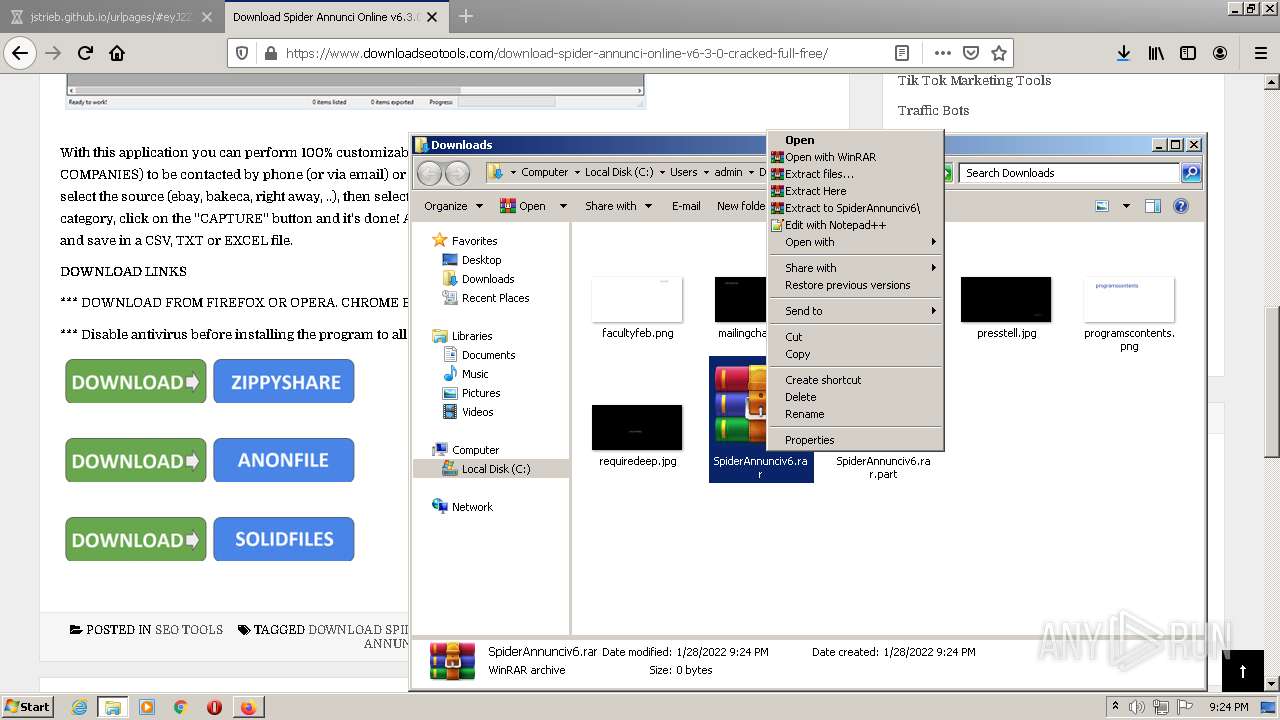The width and height of the screenshot is (1280, 720).
Task: Choose Rename in context menu
Action: pyautogui.click(x=856, y=414)
